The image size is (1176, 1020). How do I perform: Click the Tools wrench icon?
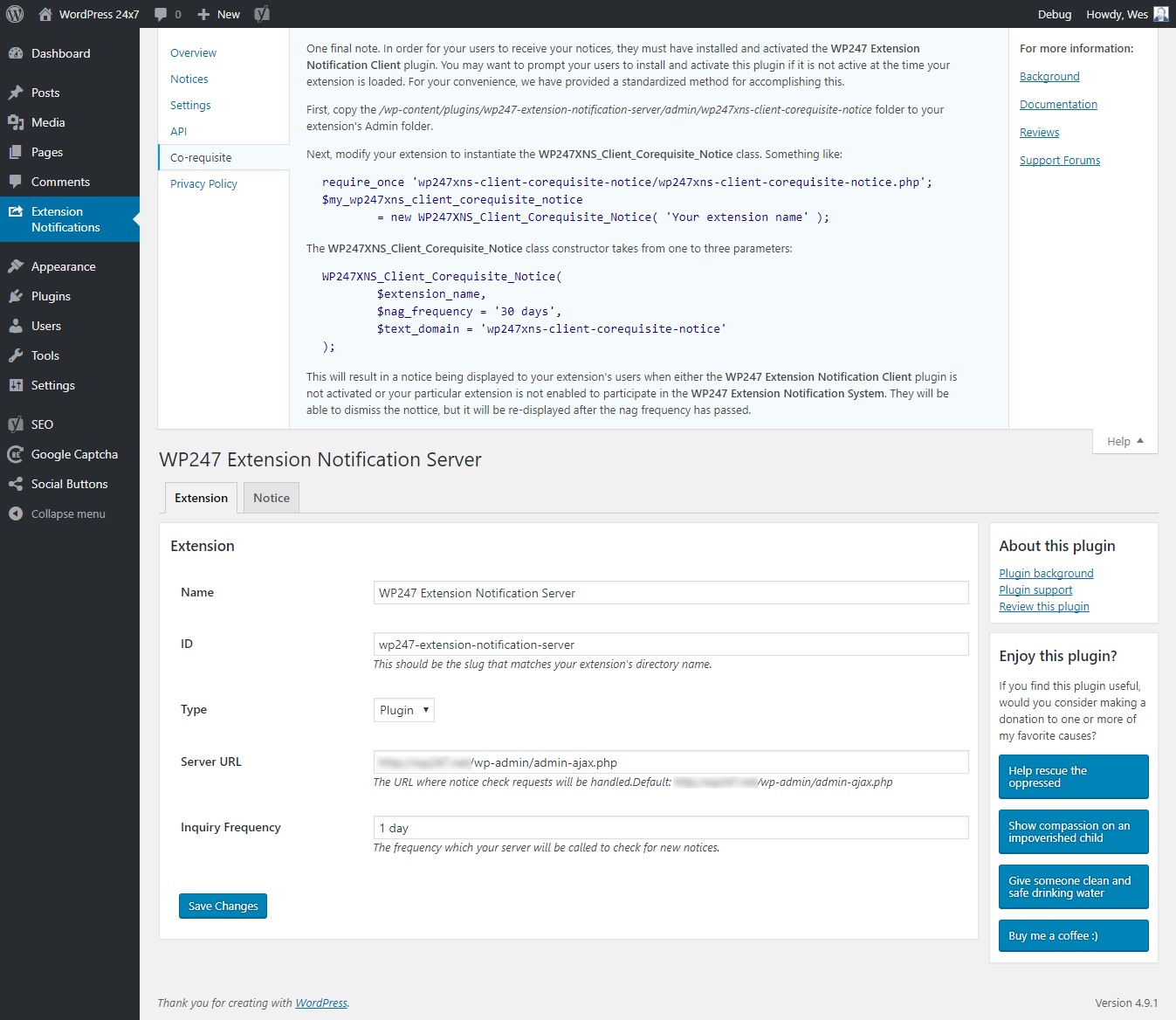click(16, 355)
